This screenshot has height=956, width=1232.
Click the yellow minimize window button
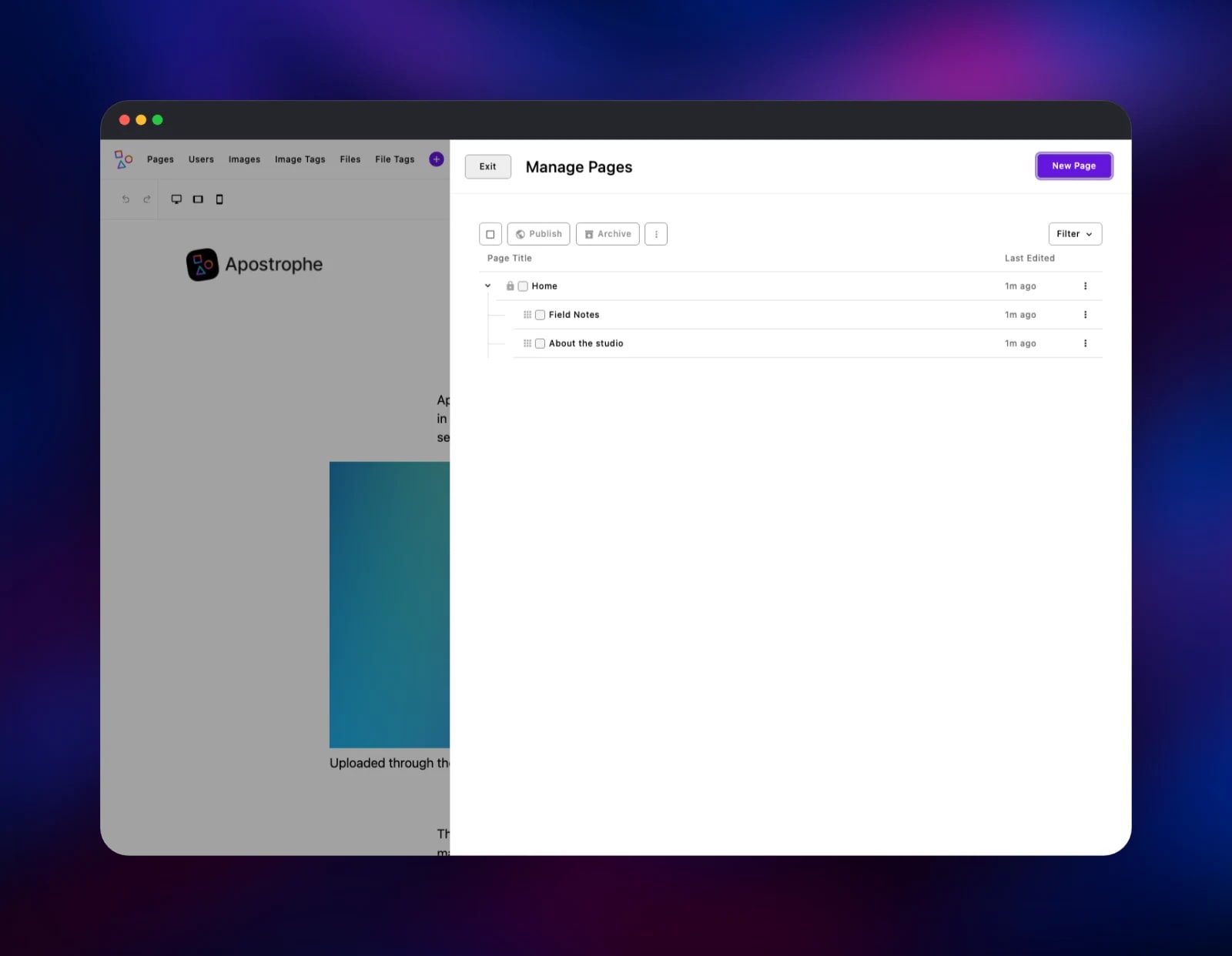[141, 120]
